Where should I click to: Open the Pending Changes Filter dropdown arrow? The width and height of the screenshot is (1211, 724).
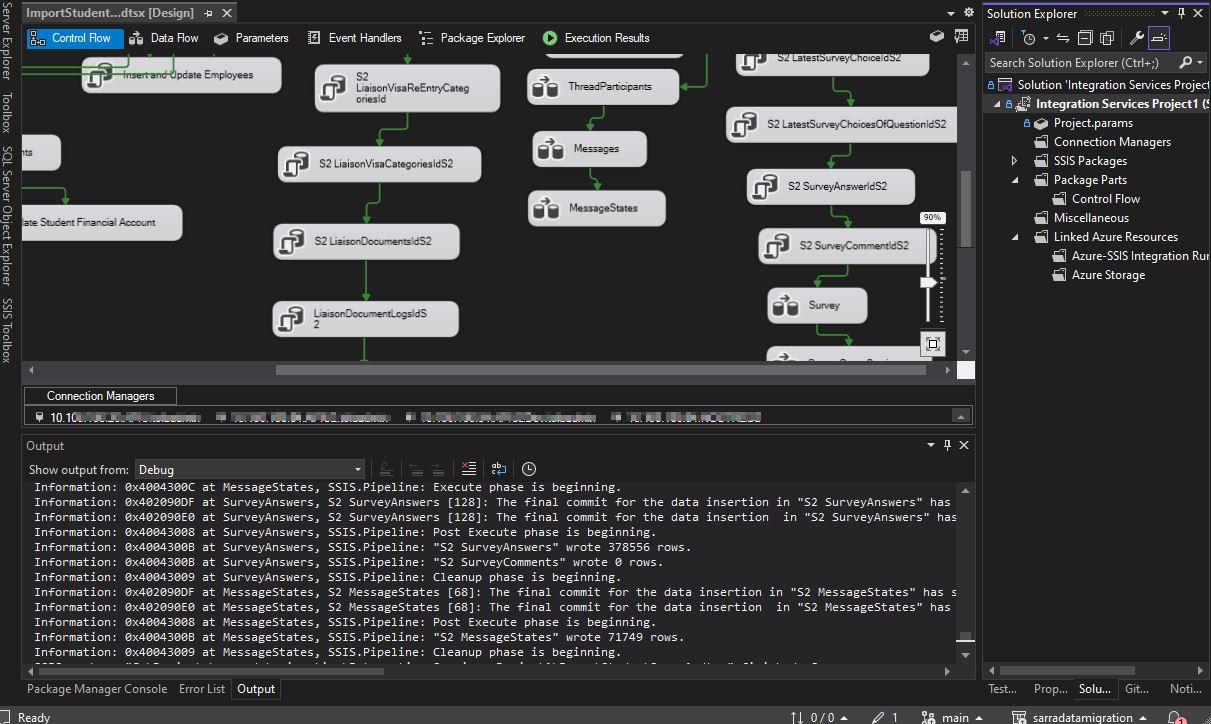(1045, 38)
